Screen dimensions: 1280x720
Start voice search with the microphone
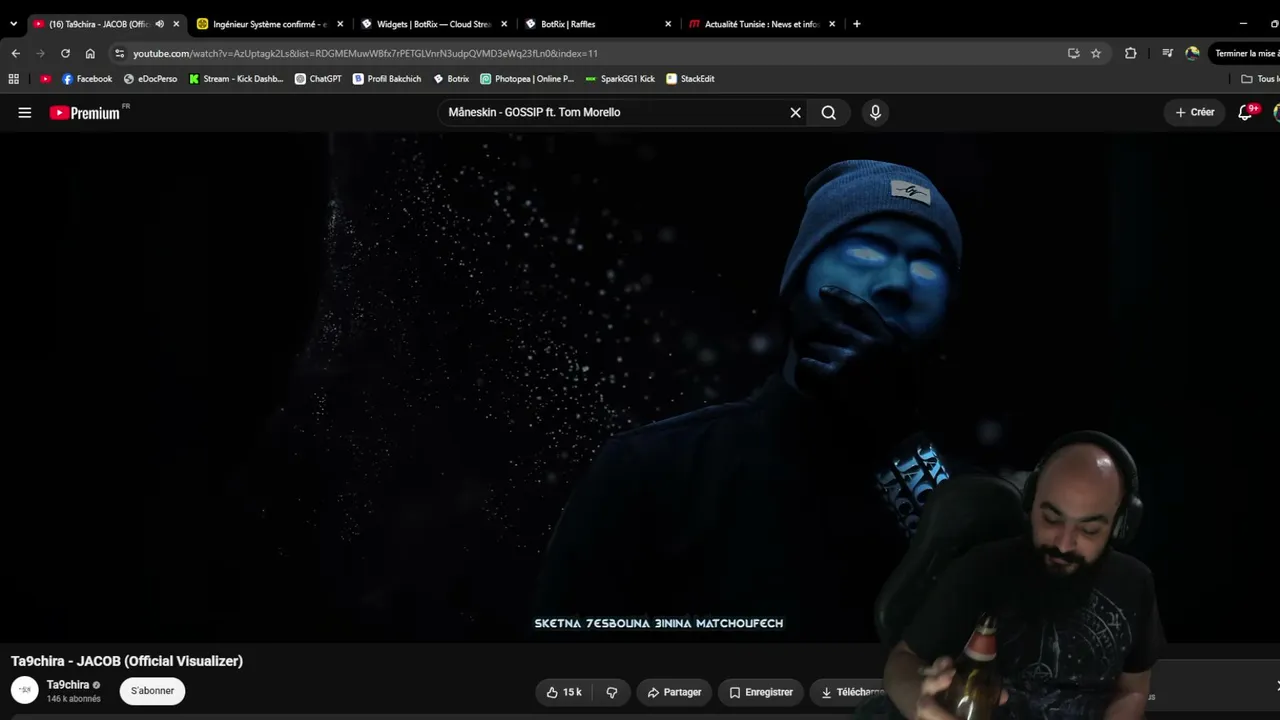click(875, 113)
